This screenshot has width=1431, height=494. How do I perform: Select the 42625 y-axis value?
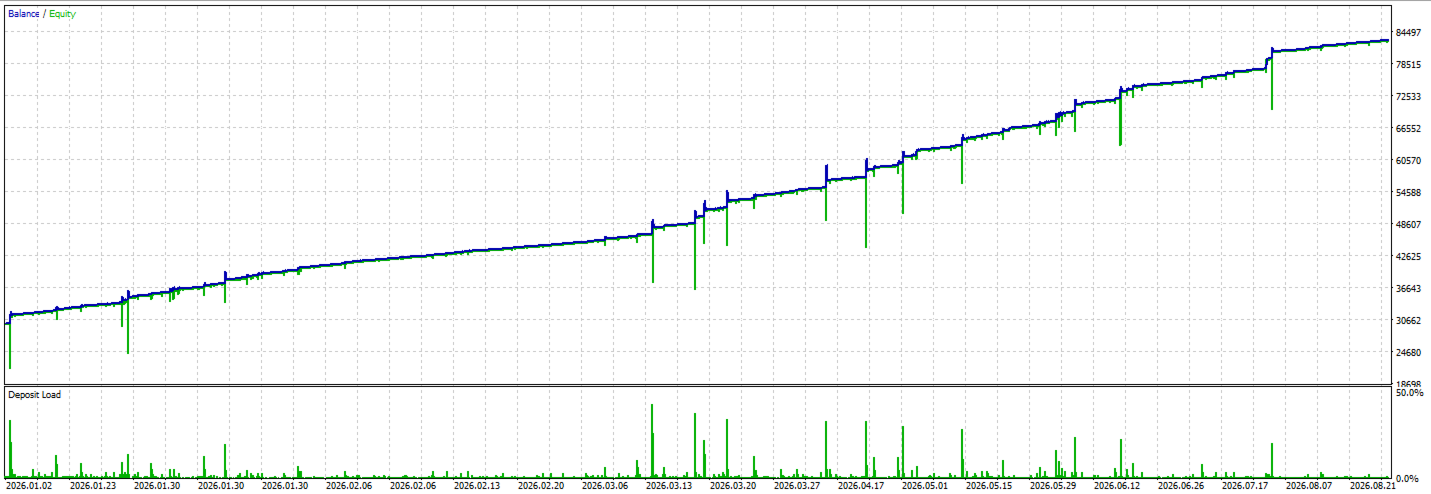(x=1409, y=256)
